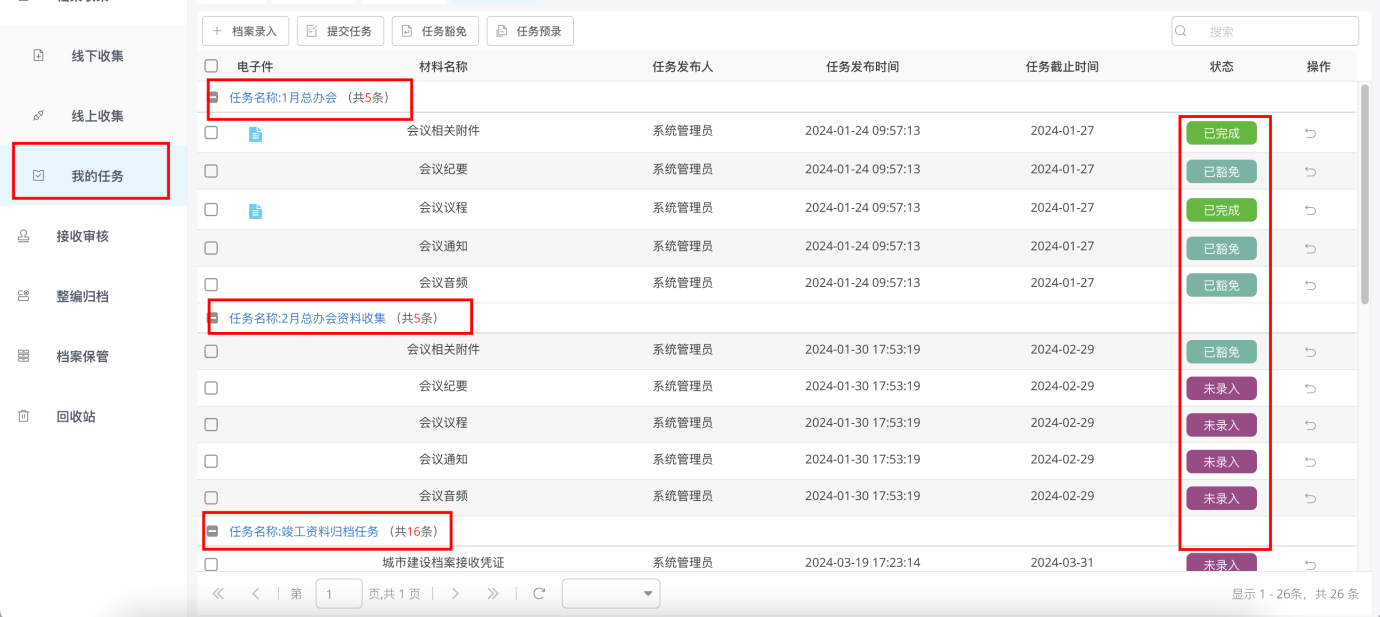Click undo icon for 会议相关附件 due 2024-02-29
This screenshot has height=617, width=1380.
(x=1311, y=352)
